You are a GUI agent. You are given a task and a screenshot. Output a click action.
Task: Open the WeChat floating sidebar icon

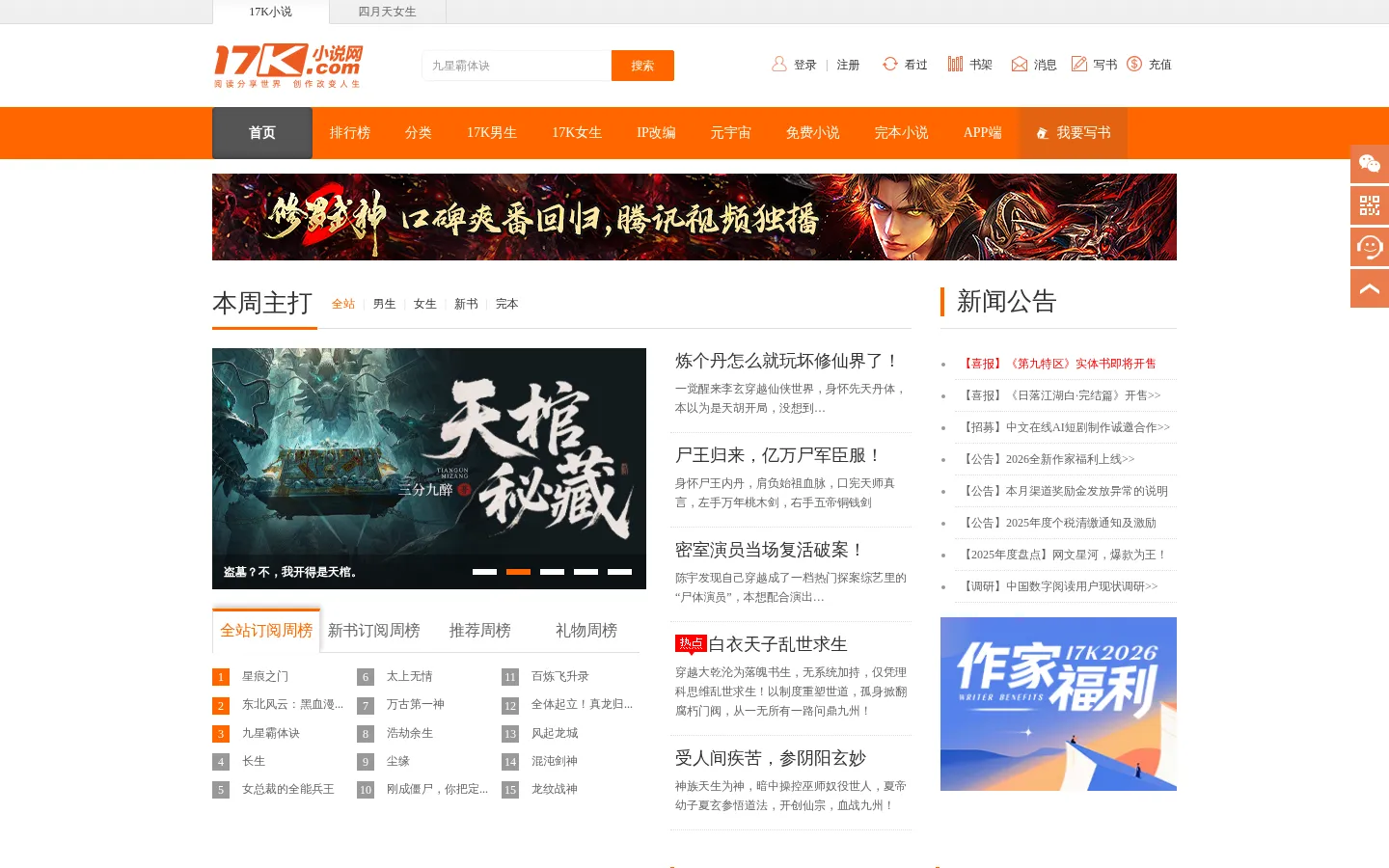(1370, 164)
